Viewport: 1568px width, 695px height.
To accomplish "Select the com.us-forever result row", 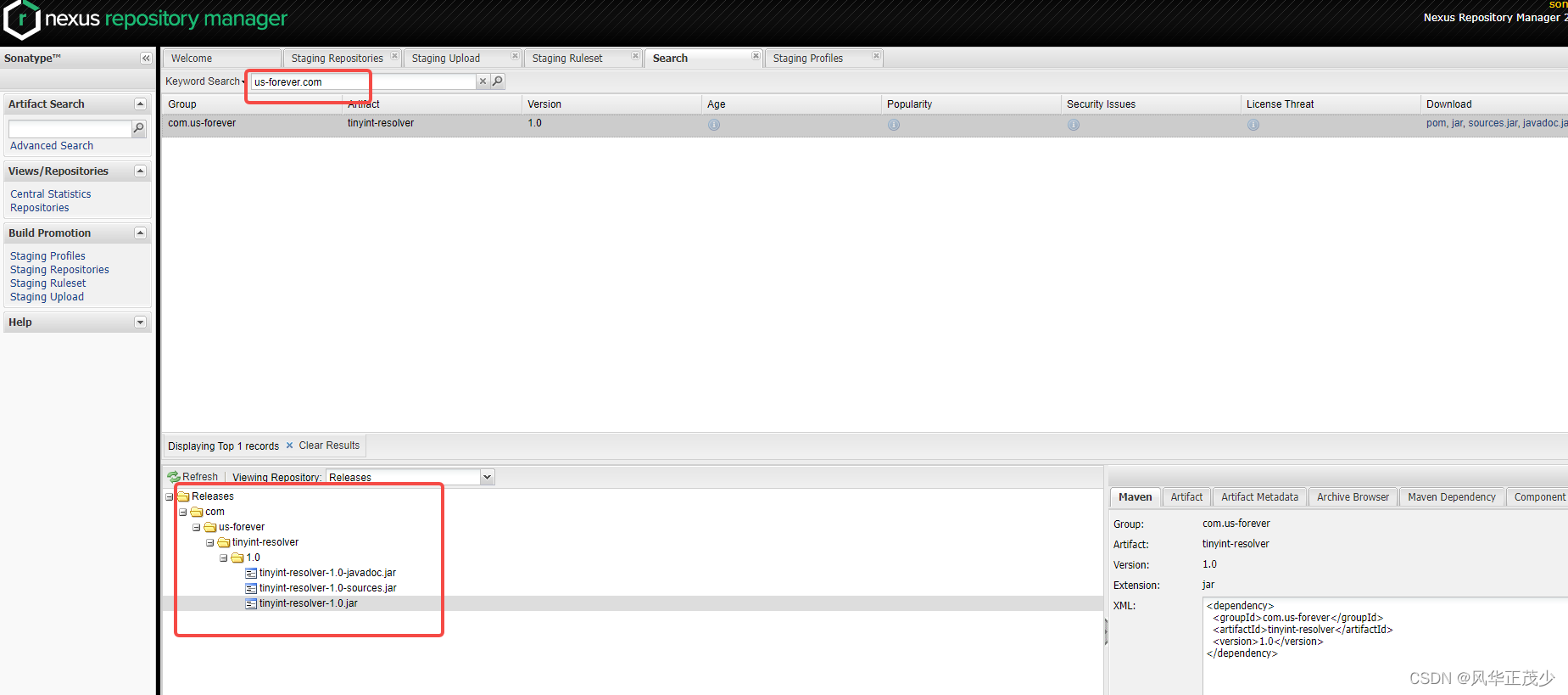I will pyautogui.click(x=865, y=125).
